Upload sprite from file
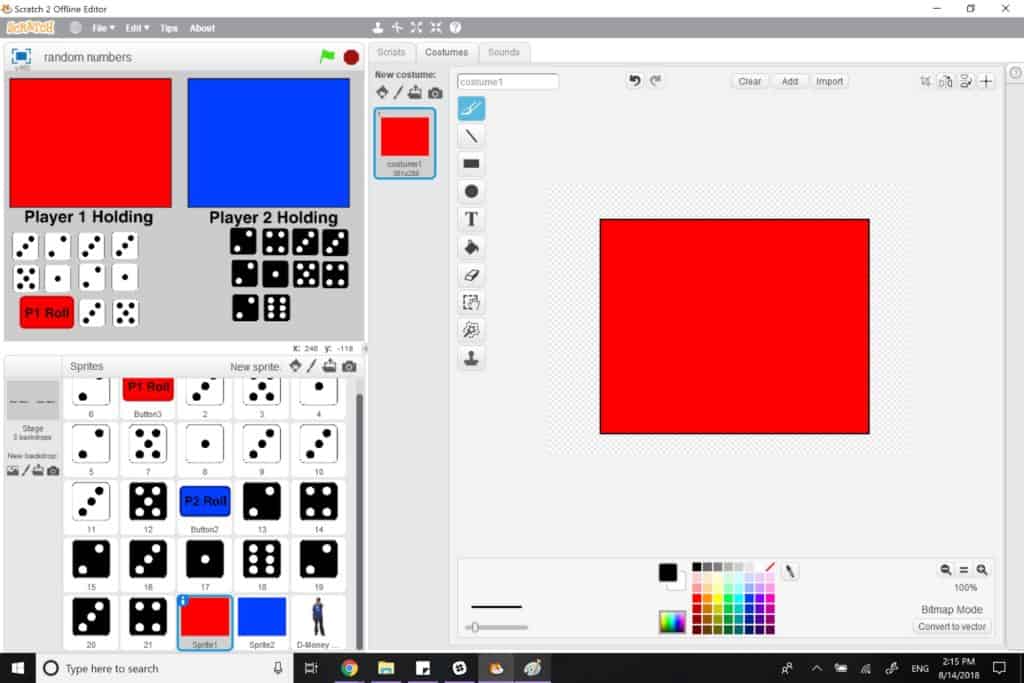 [329, 366]
